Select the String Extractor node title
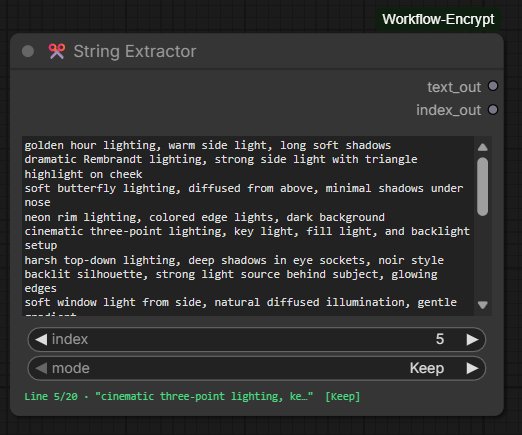The height and width of the screenshot is (435, 522). click(x=135, y=51)
